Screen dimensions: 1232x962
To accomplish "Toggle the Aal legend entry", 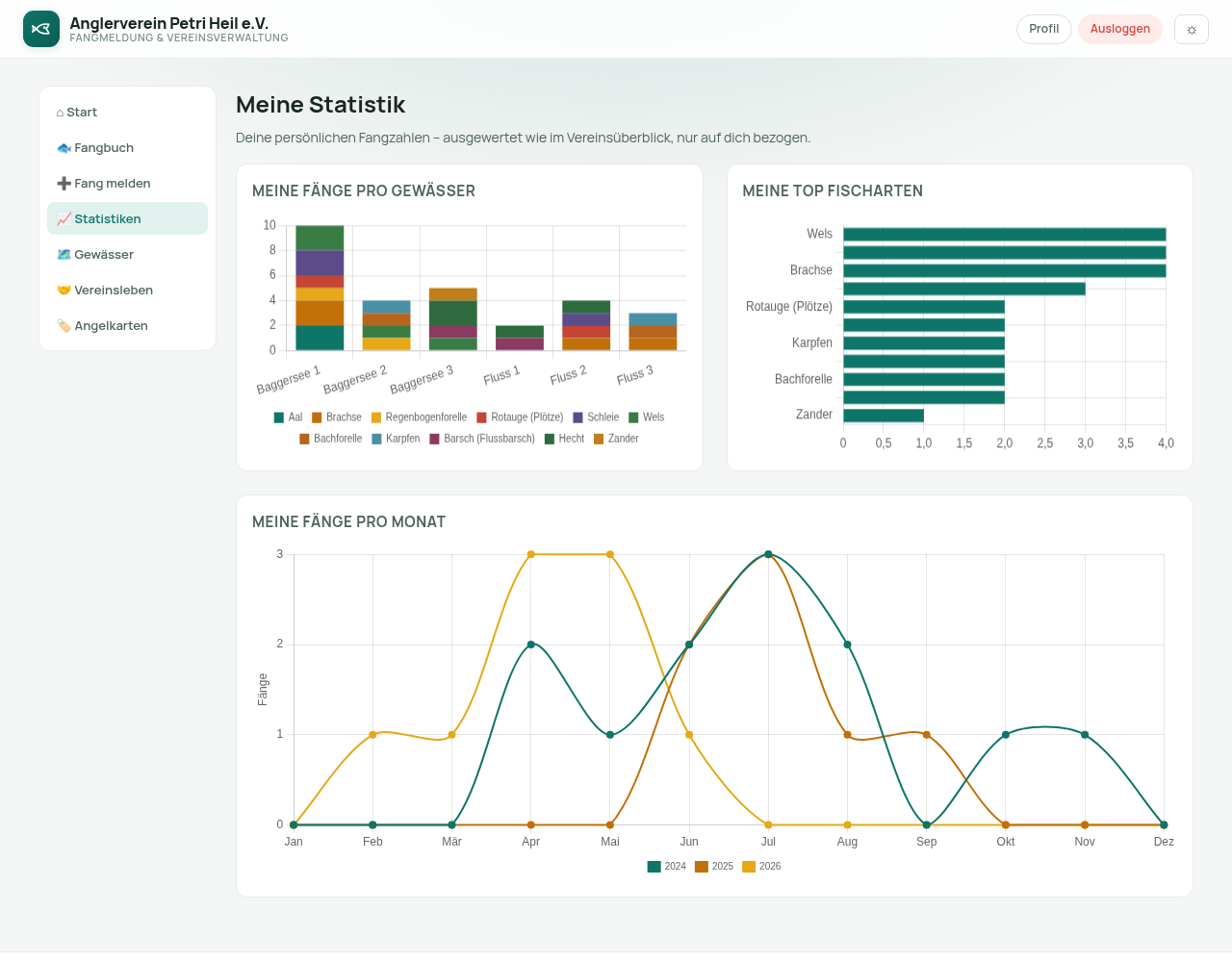I will tap(288, 418).
